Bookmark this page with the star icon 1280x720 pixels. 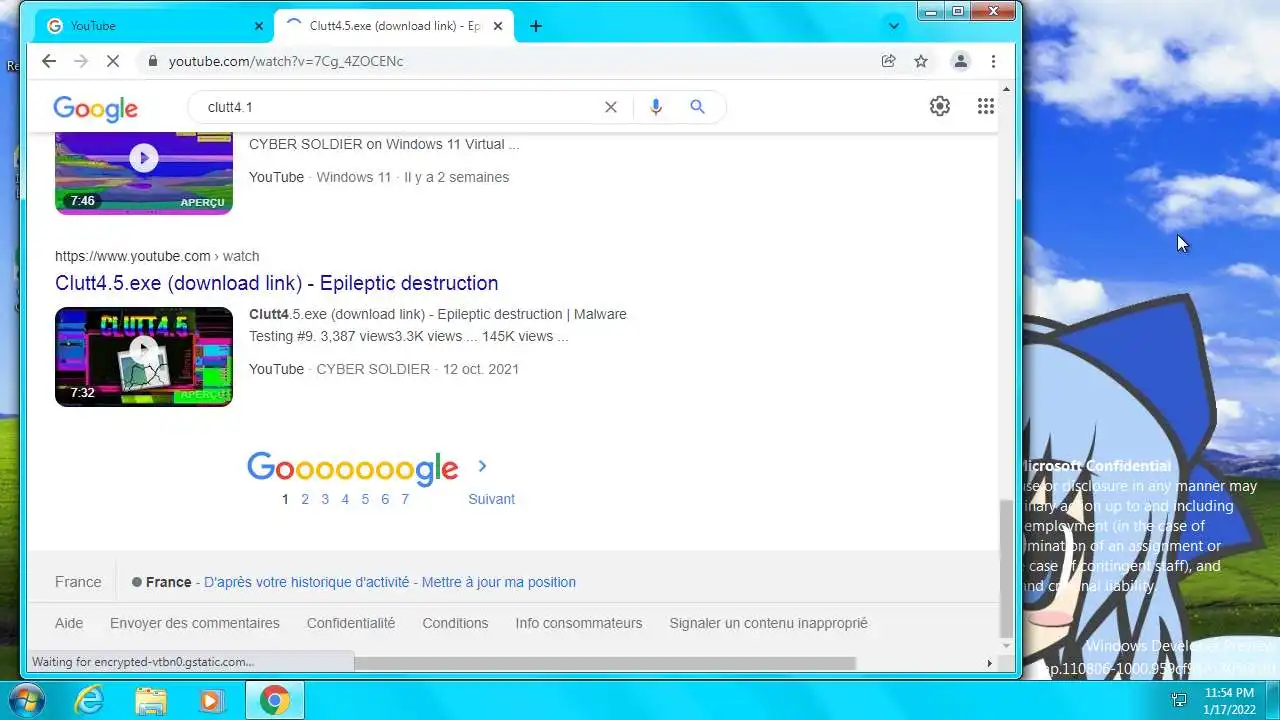(921, 61)
